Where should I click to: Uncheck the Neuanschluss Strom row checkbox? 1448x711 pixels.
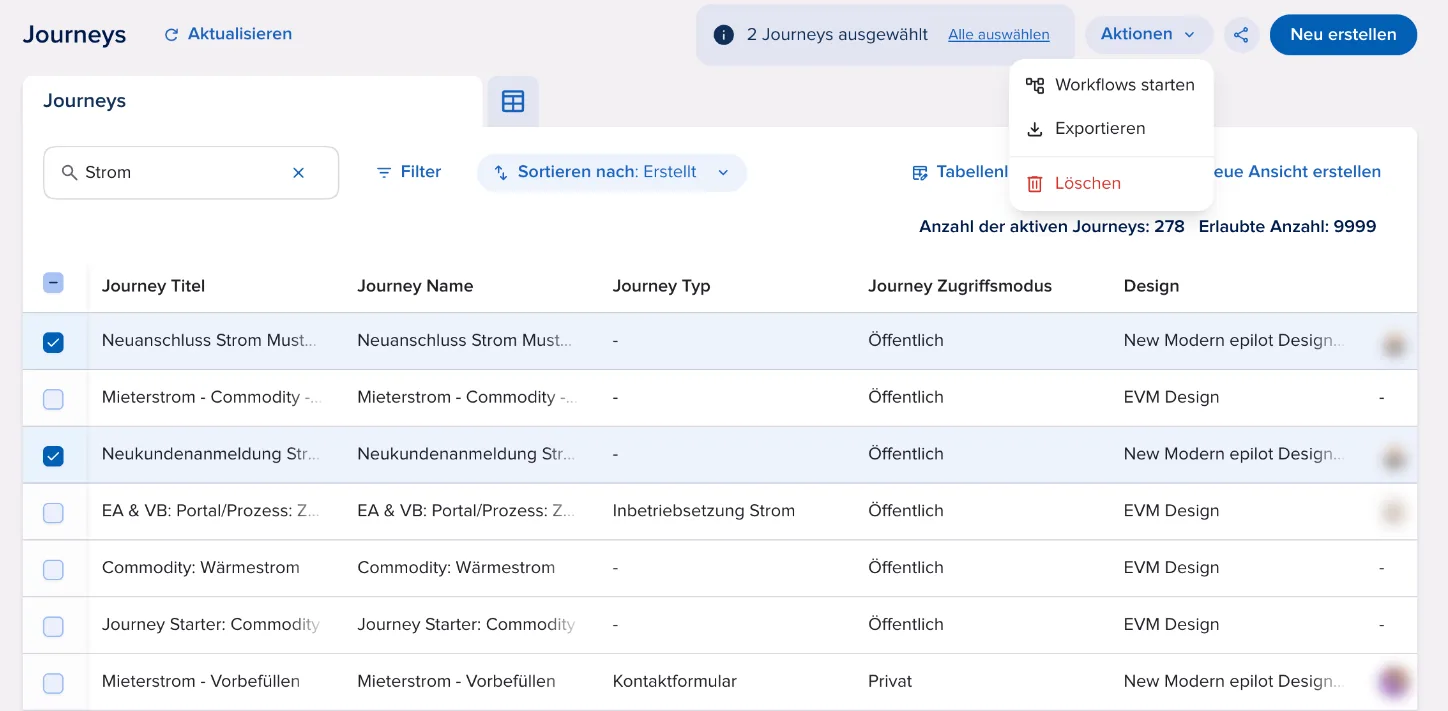coord(53,342)
